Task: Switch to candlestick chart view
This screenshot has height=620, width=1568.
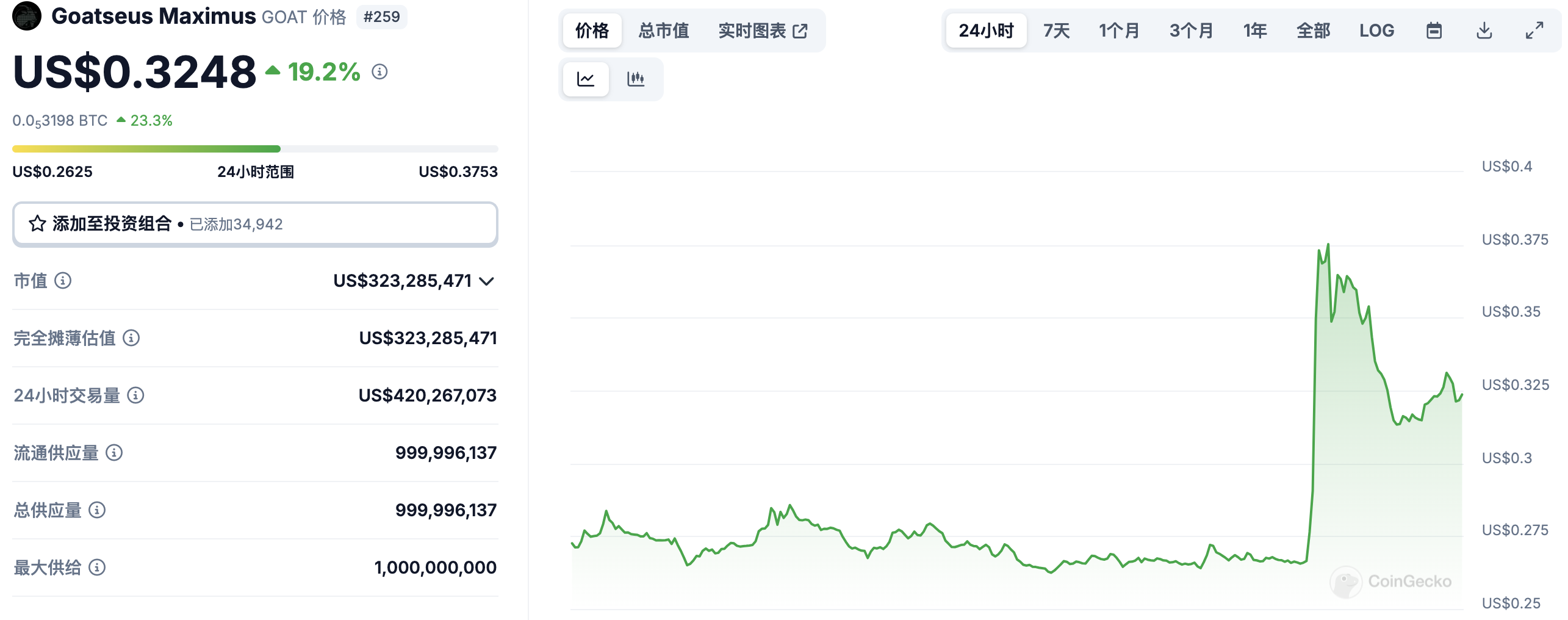Action: pos(636,79)
